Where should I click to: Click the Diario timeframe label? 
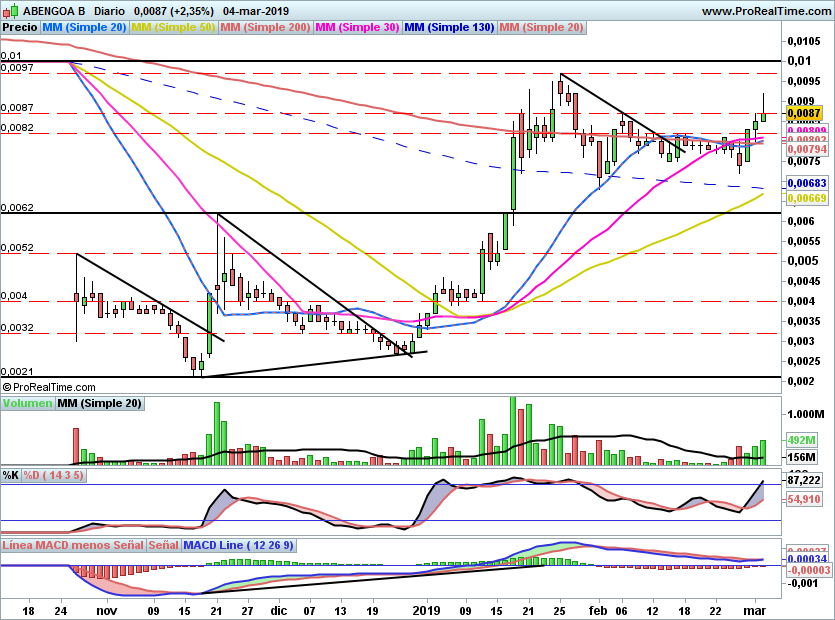pos(109,11)
